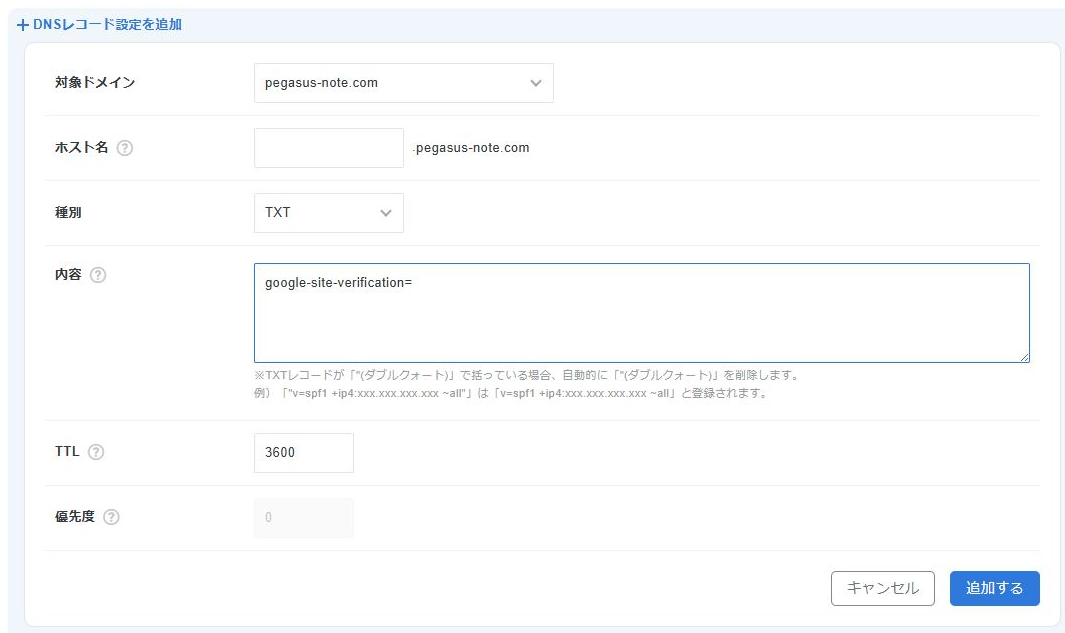Click the chevron arrow in the TXT selector
Screen dimensions: 1065x633
tap(386, 213)
